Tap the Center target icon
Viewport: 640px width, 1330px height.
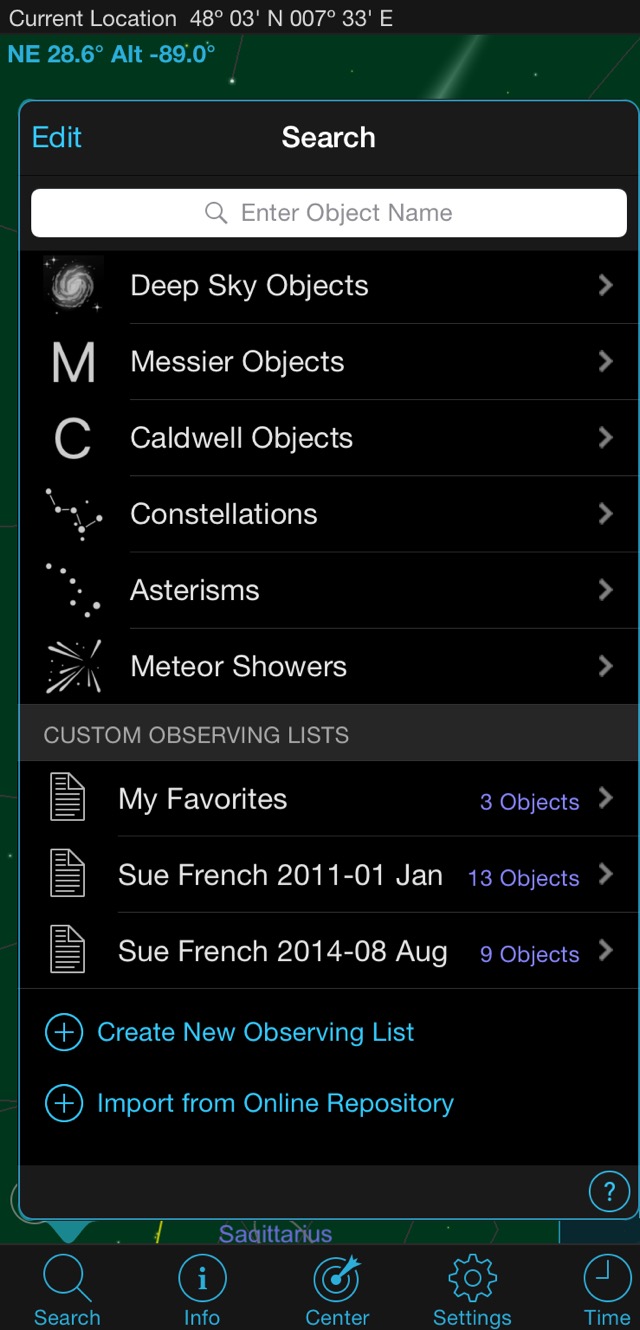pyautogui.click(x=337, y=1280)
